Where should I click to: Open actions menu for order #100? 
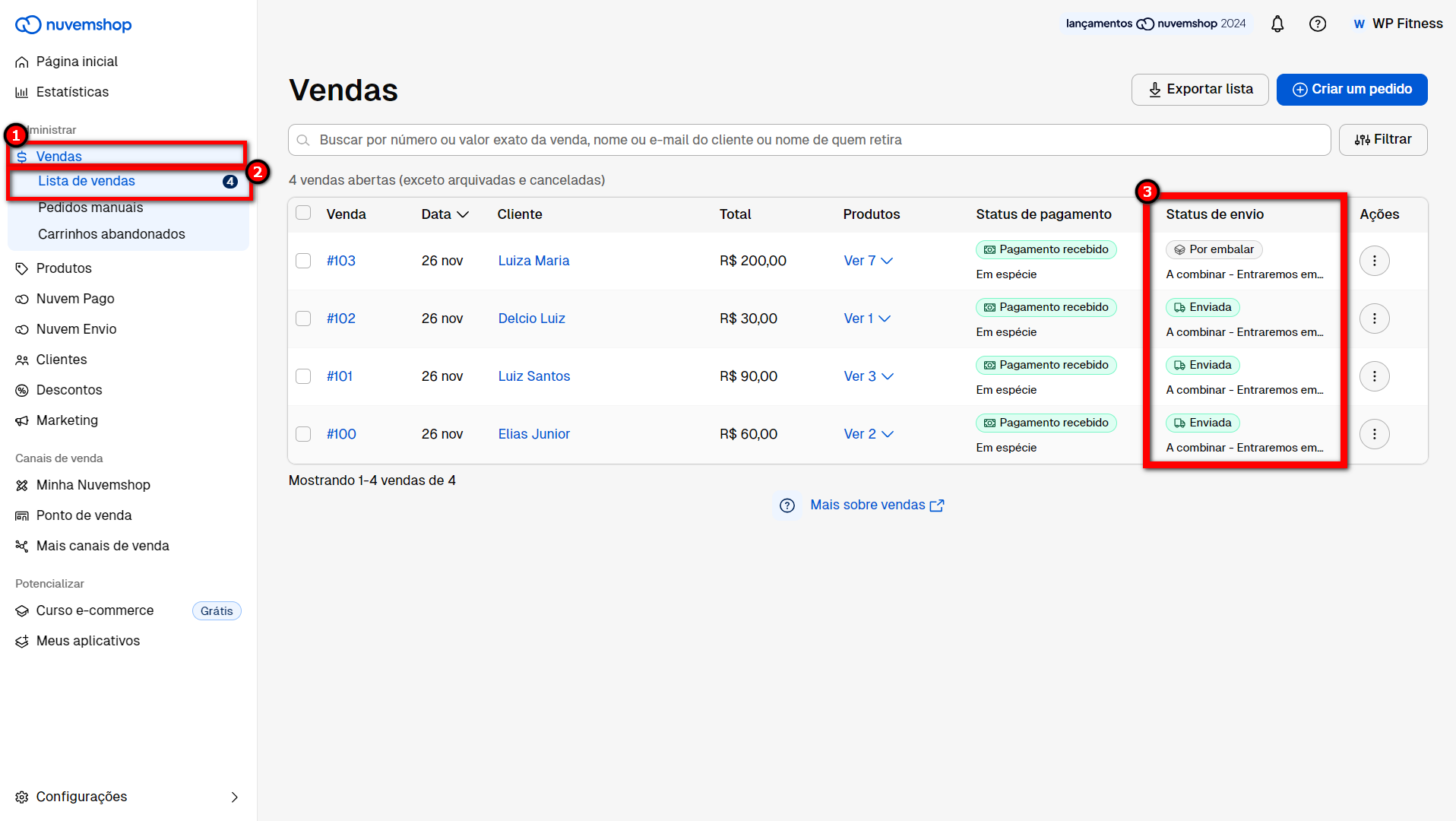coord(1374,434)
